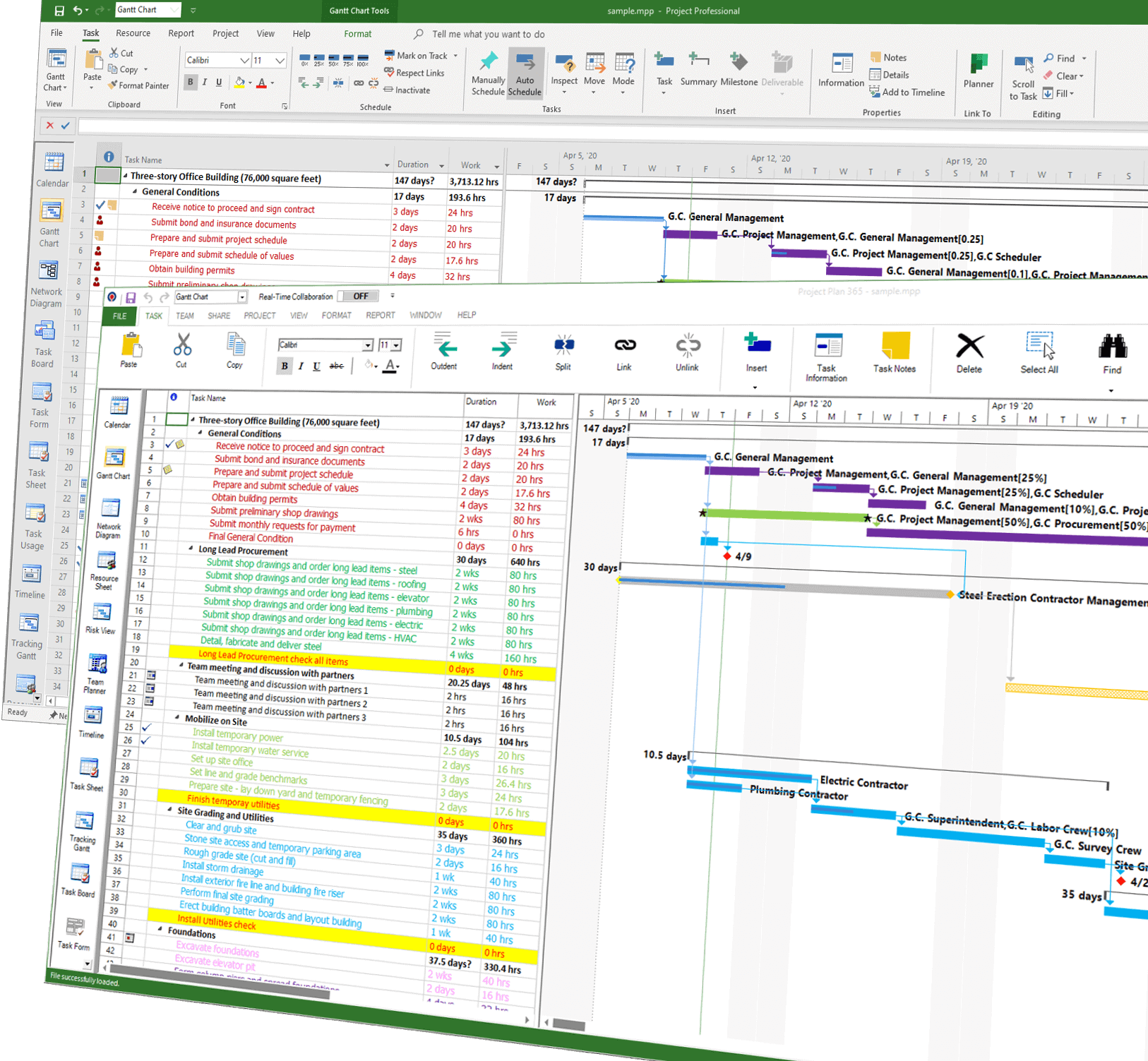Open the Duration column filter dropdown

[x=441, y=166]
